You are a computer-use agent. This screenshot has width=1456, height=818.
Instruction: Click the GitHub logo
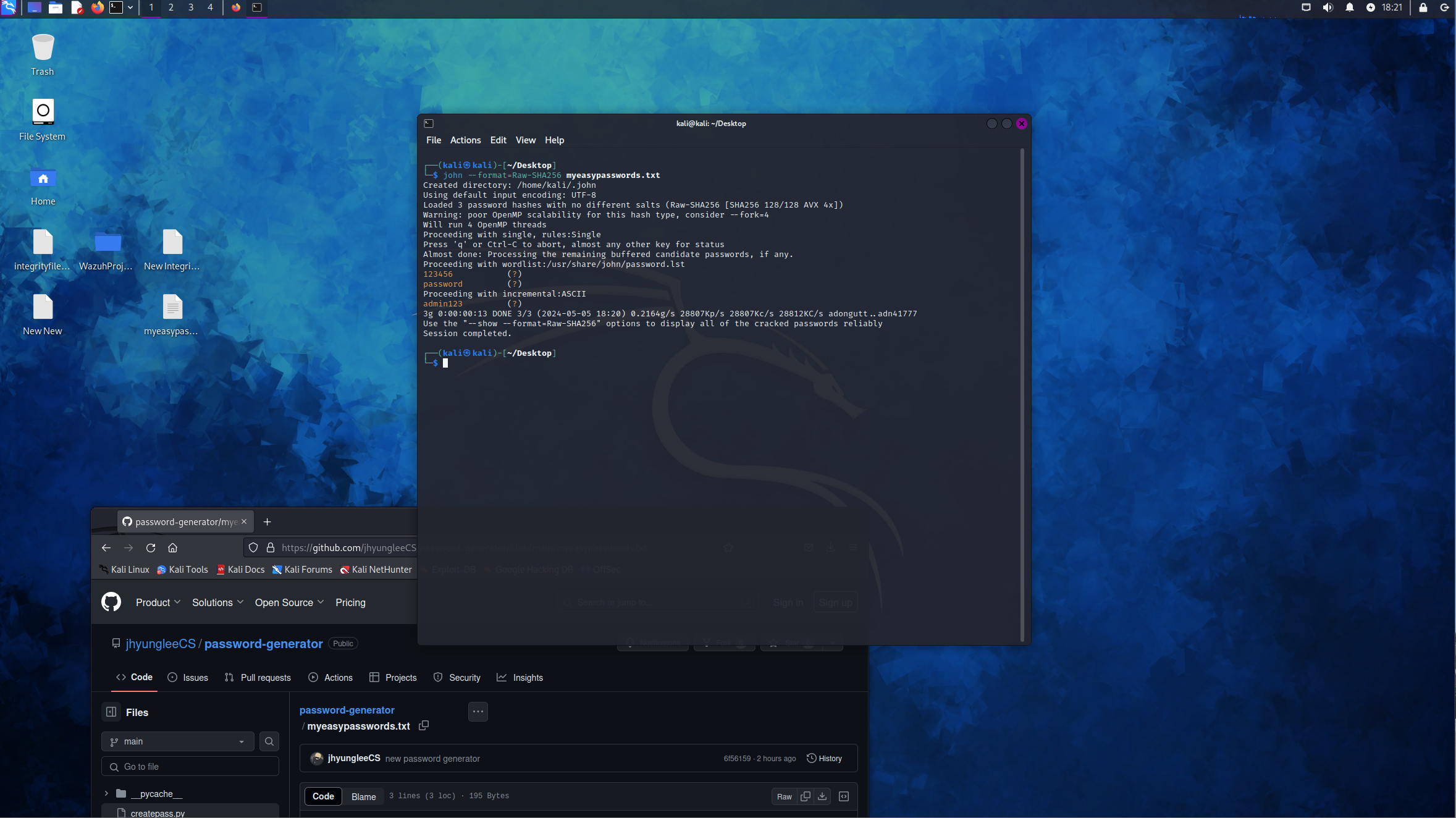pyautogui.click(x=111, y=602)
